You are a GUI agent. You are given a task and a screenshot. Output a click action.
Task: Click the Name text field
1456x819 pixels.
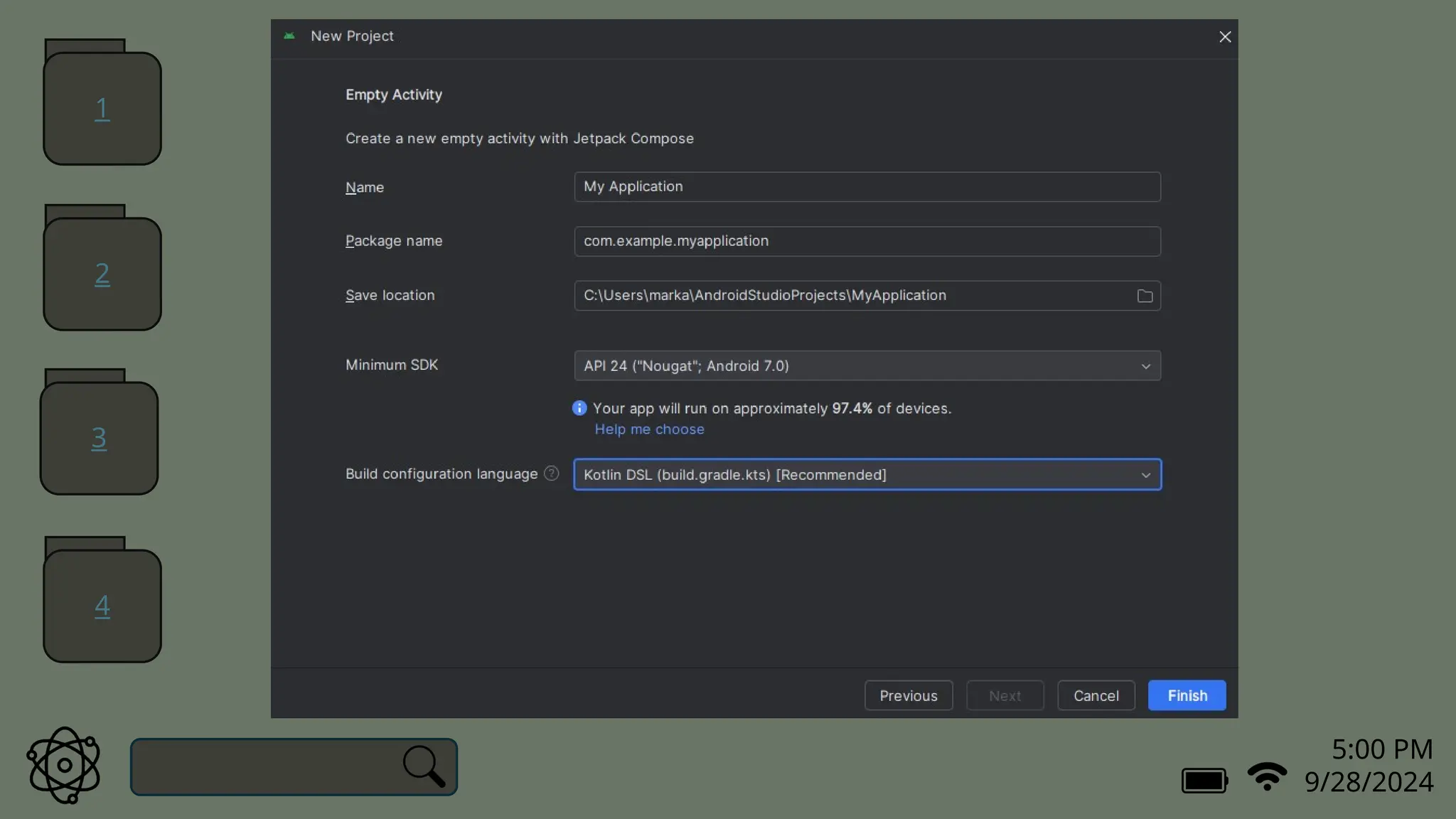pos(867,186)
